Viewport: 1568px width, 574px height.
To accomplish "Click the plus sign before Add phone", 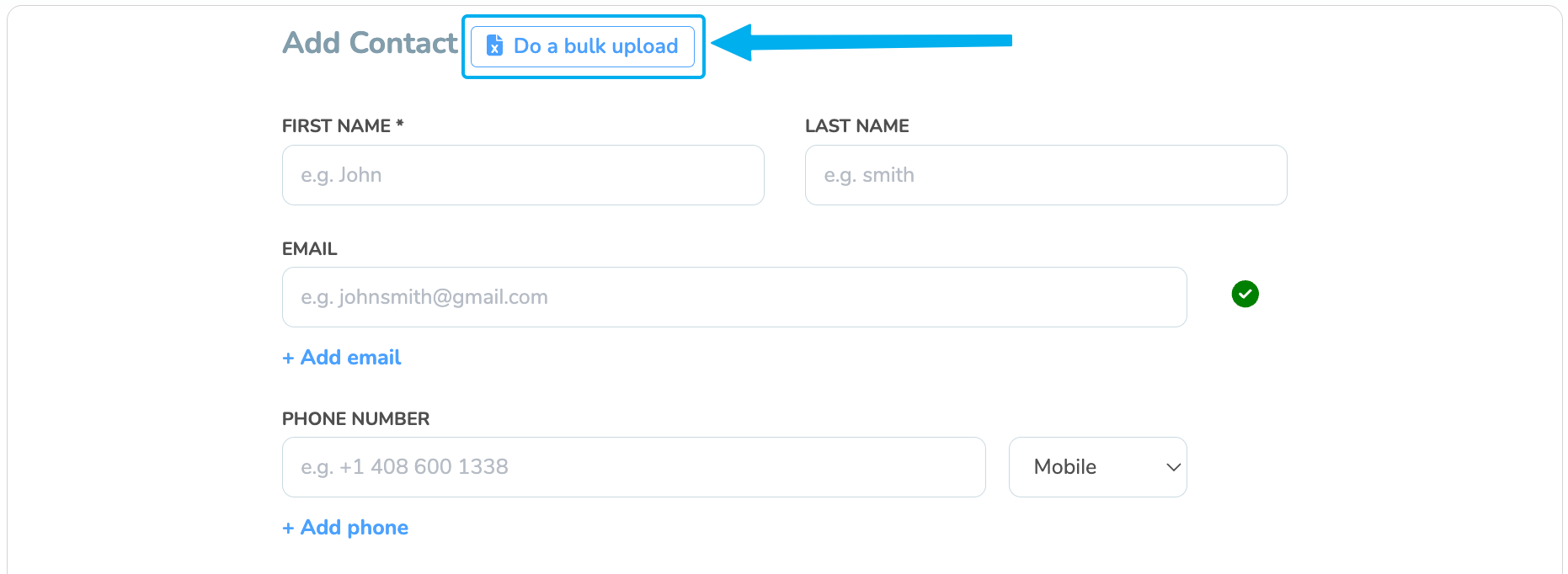I will (288, 529).
